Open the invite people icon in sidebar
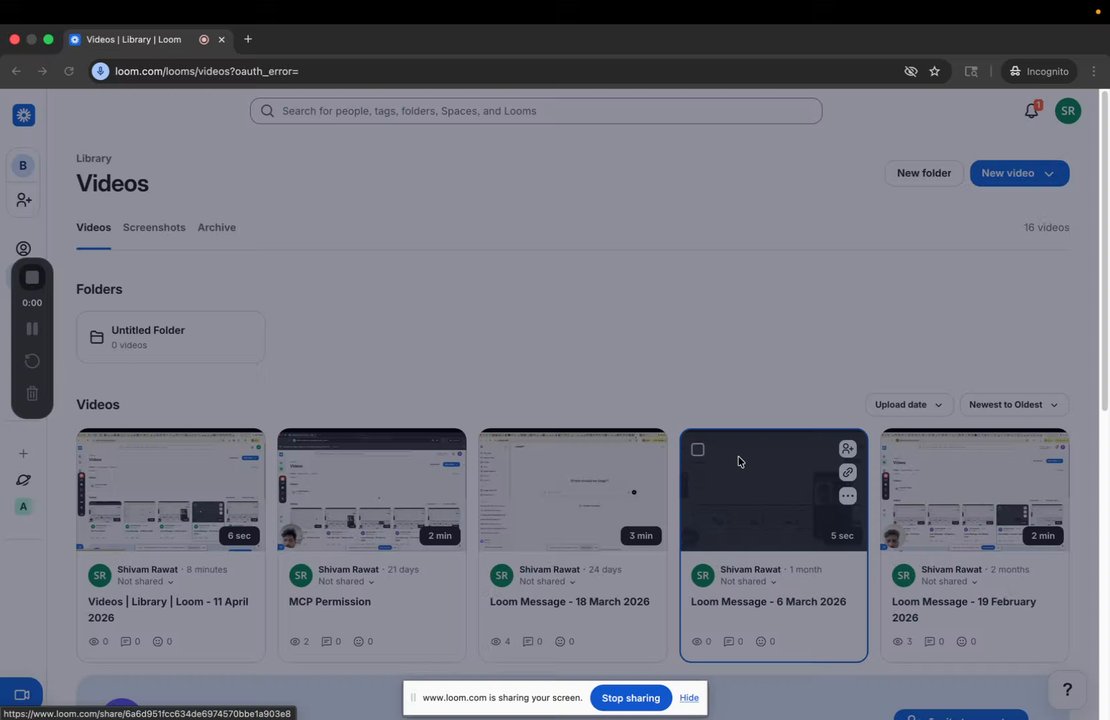Screen dimensions: 1110x720 pos(23,200)
